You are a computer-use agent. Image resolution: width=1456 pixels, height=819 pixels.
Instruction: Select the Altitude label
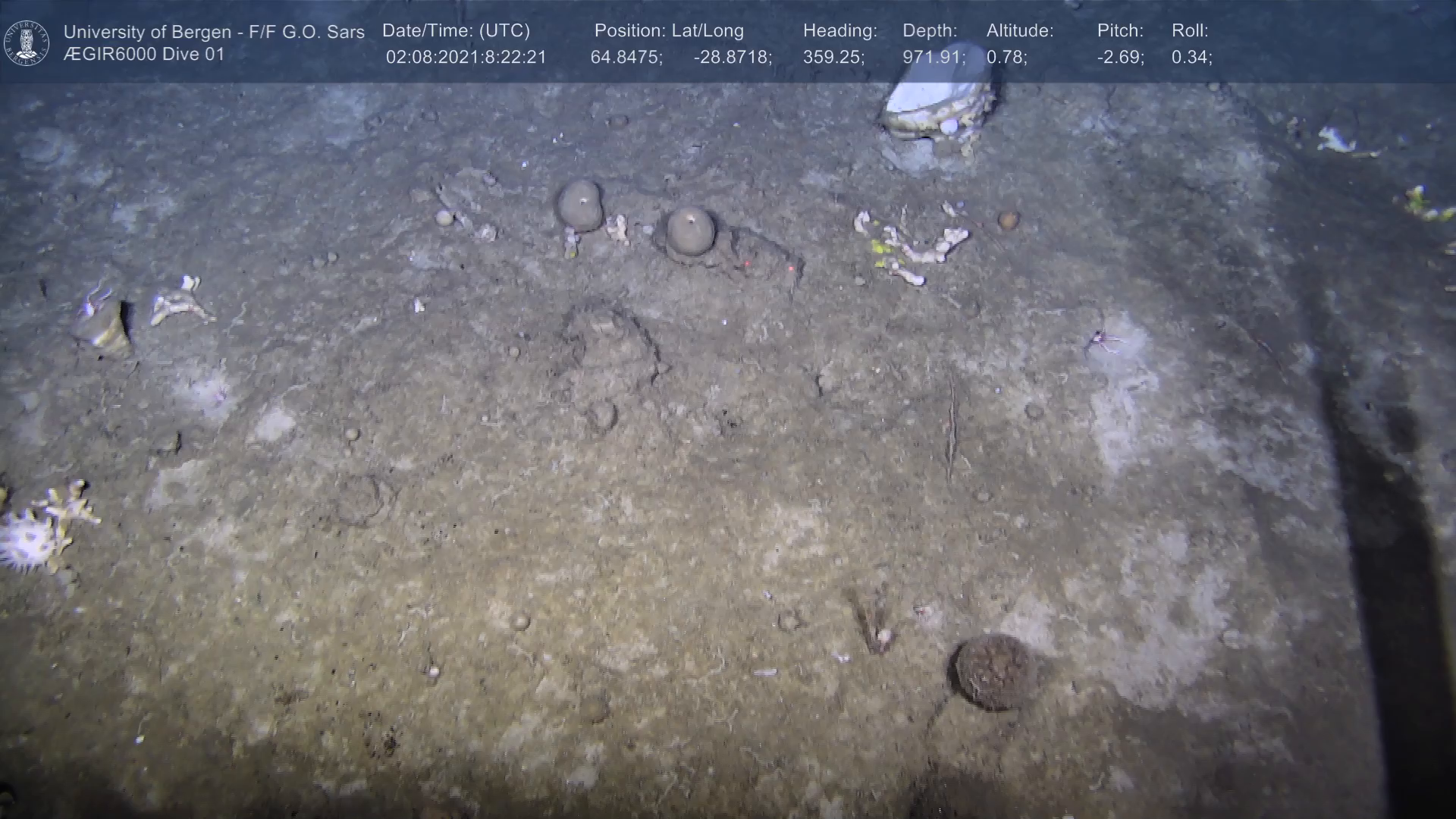click(1019, 31)
